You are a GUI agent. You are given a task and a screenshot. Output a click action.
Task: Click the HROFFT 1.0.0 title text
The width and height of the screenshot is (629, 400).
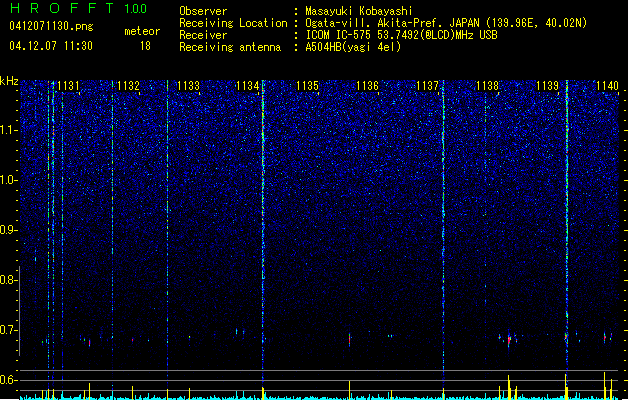tap(79, 8)
